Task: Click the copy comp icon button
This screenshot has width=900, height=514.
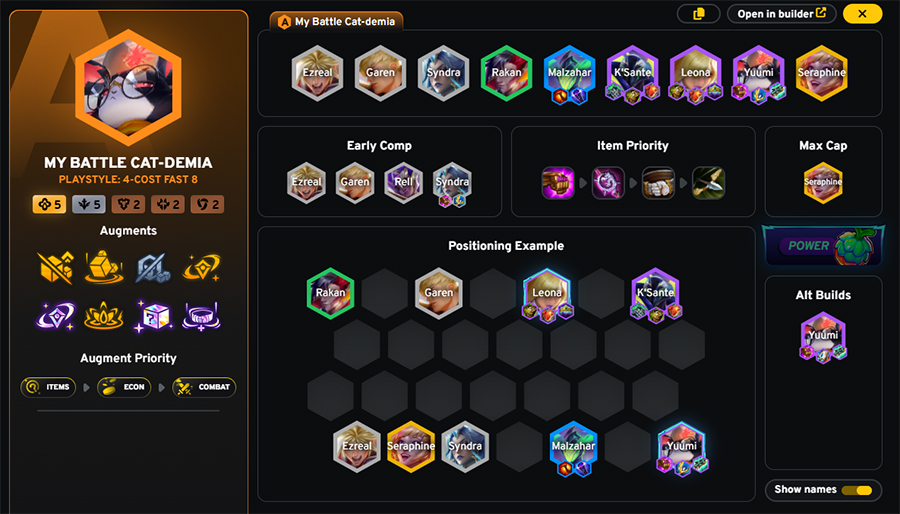Action: coord(699,14)
